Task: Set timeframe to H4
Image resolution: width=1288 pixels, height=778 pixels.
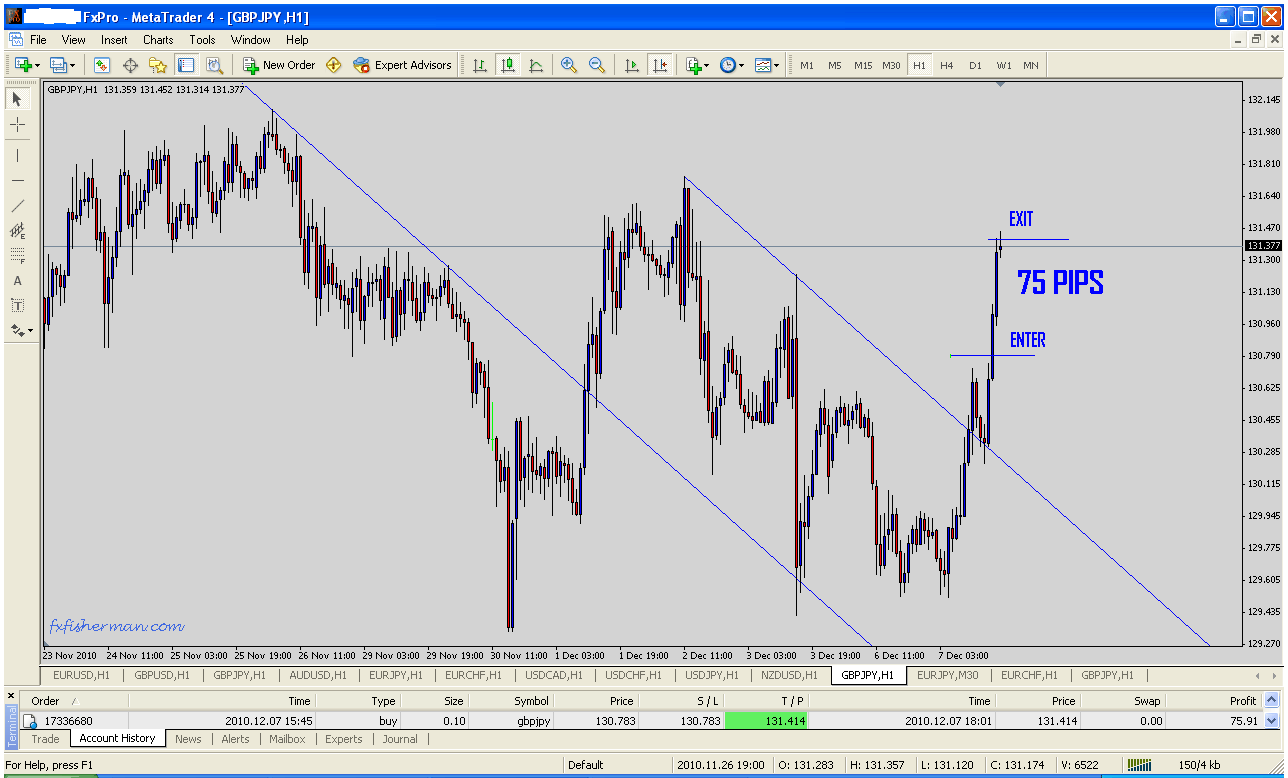Action: tap(946, 65)
